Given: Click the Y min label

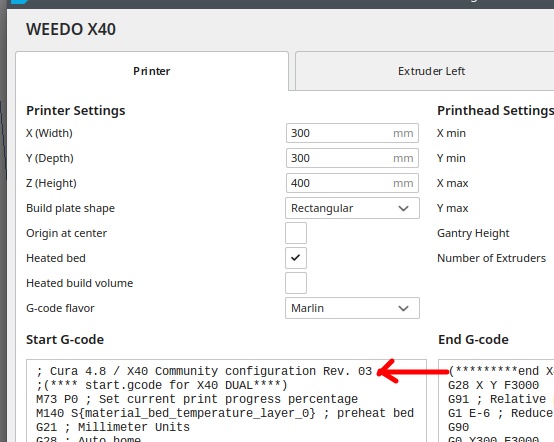Looking at the screenshot, I should pos(451,158).
